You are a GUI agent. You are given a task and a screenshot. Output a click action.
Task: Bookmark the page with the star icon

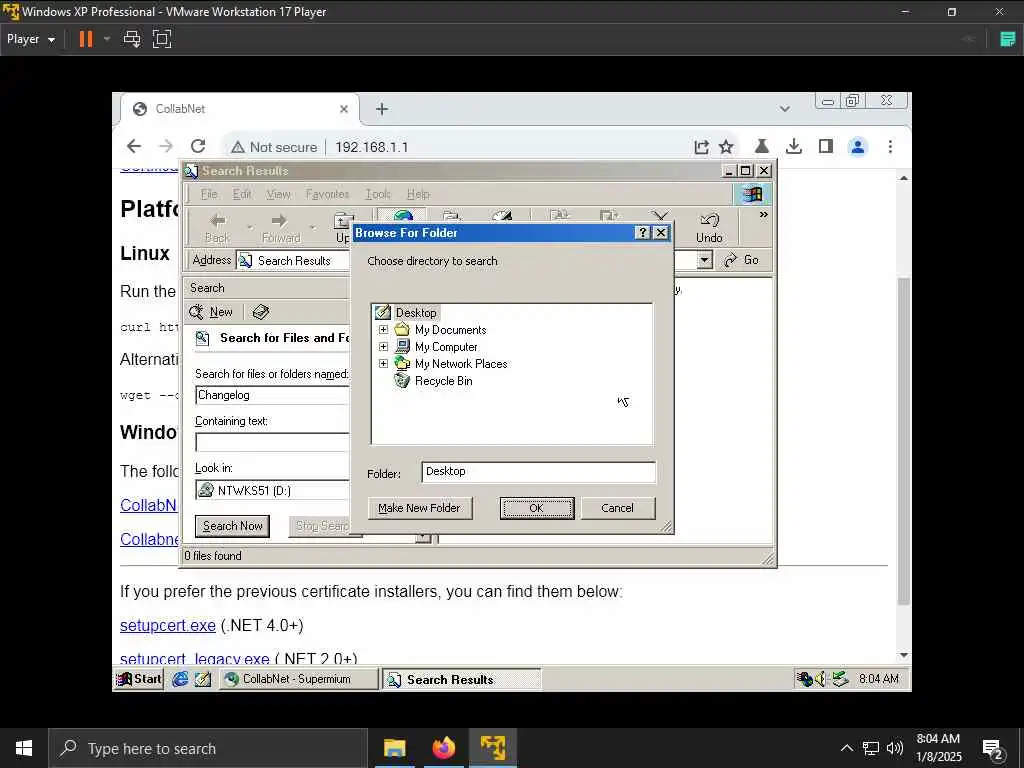726,147
